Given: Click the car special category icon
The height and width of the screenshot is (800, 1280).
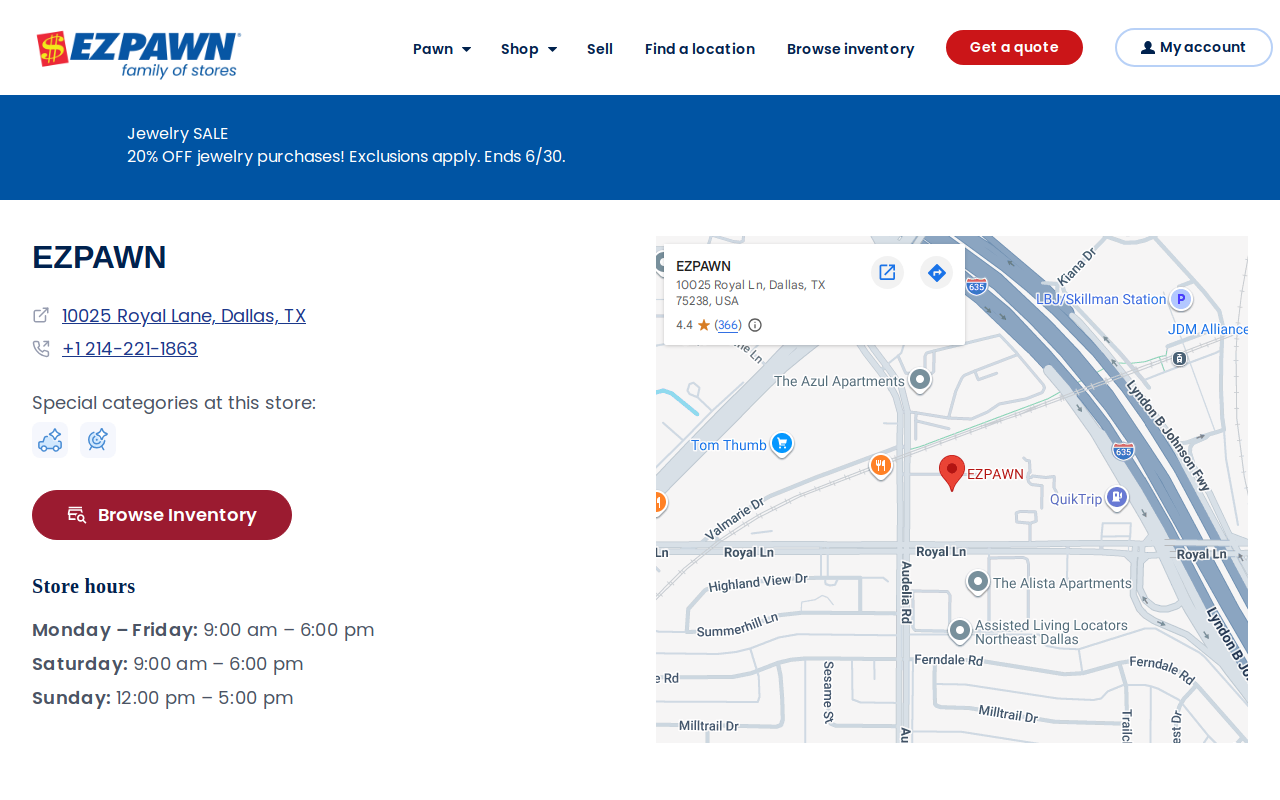Looking at the screenshot, I should pos(50,440).
